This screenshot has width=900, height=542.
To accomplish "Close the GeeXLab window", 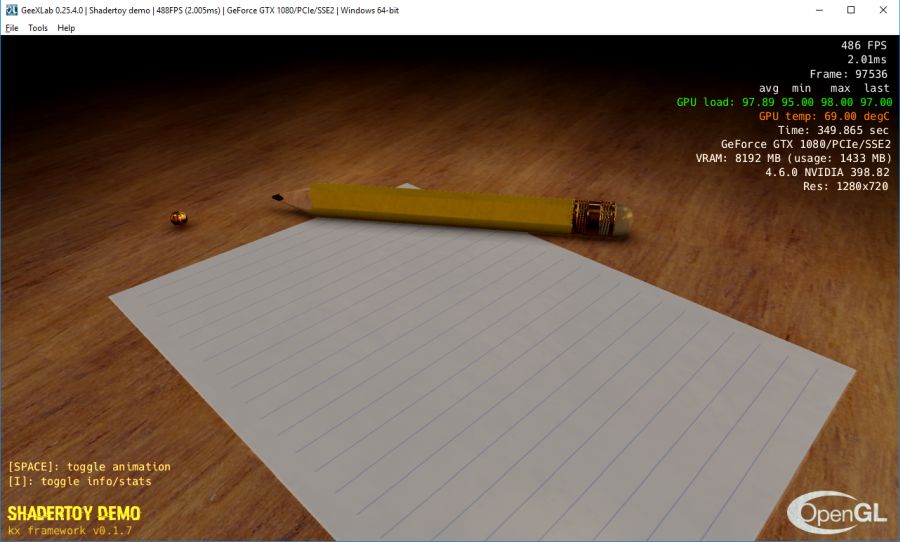I will click(883, 10).
